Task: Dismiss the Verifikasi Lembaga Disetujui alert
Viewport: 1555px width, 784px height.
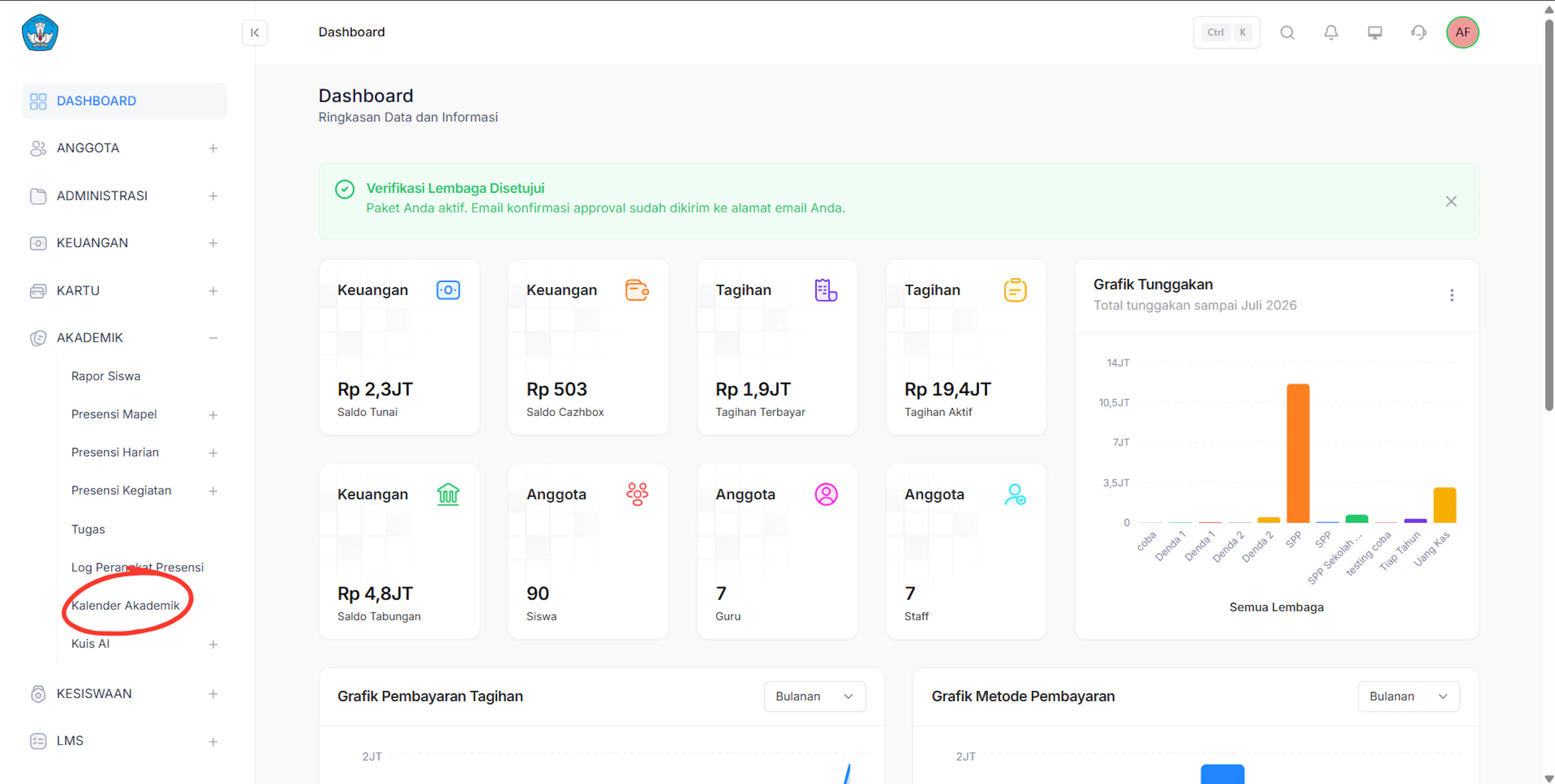Action: (1451, 201)
